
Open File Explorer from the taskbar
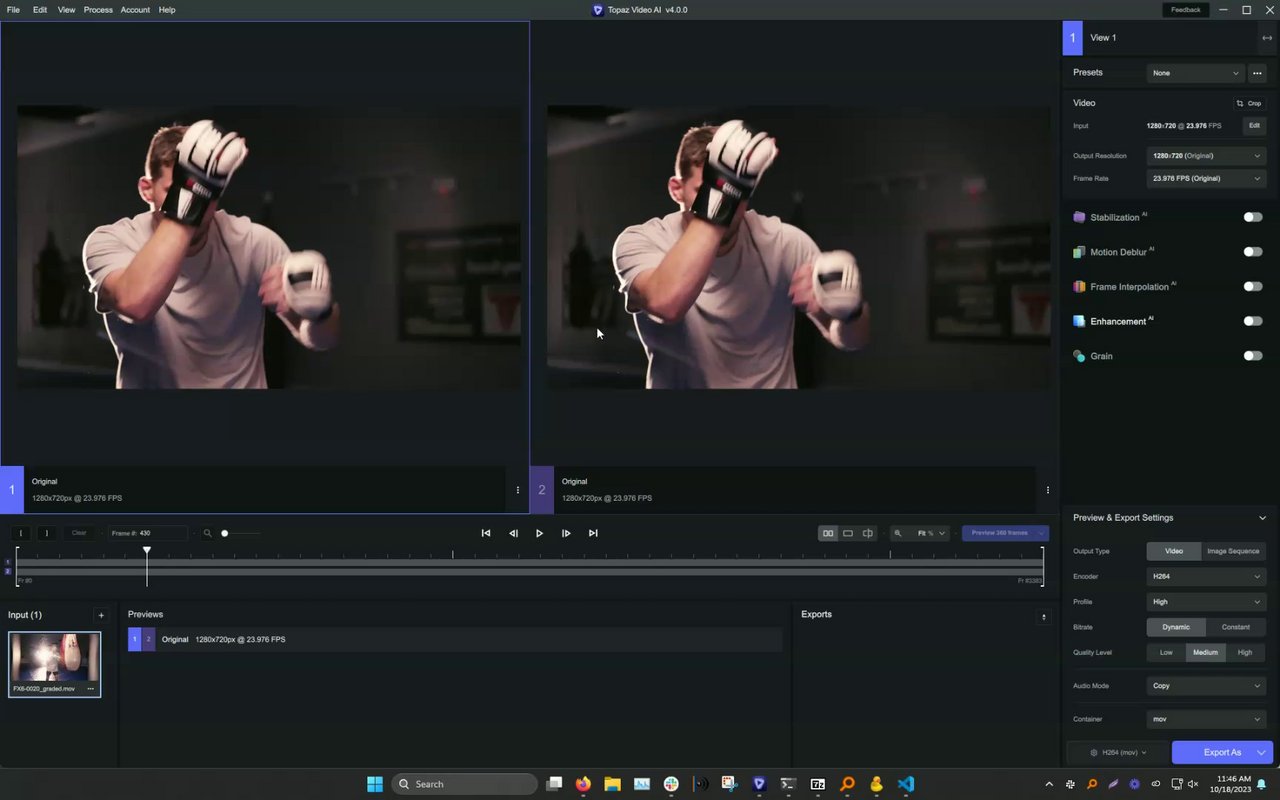pos(612,784)
